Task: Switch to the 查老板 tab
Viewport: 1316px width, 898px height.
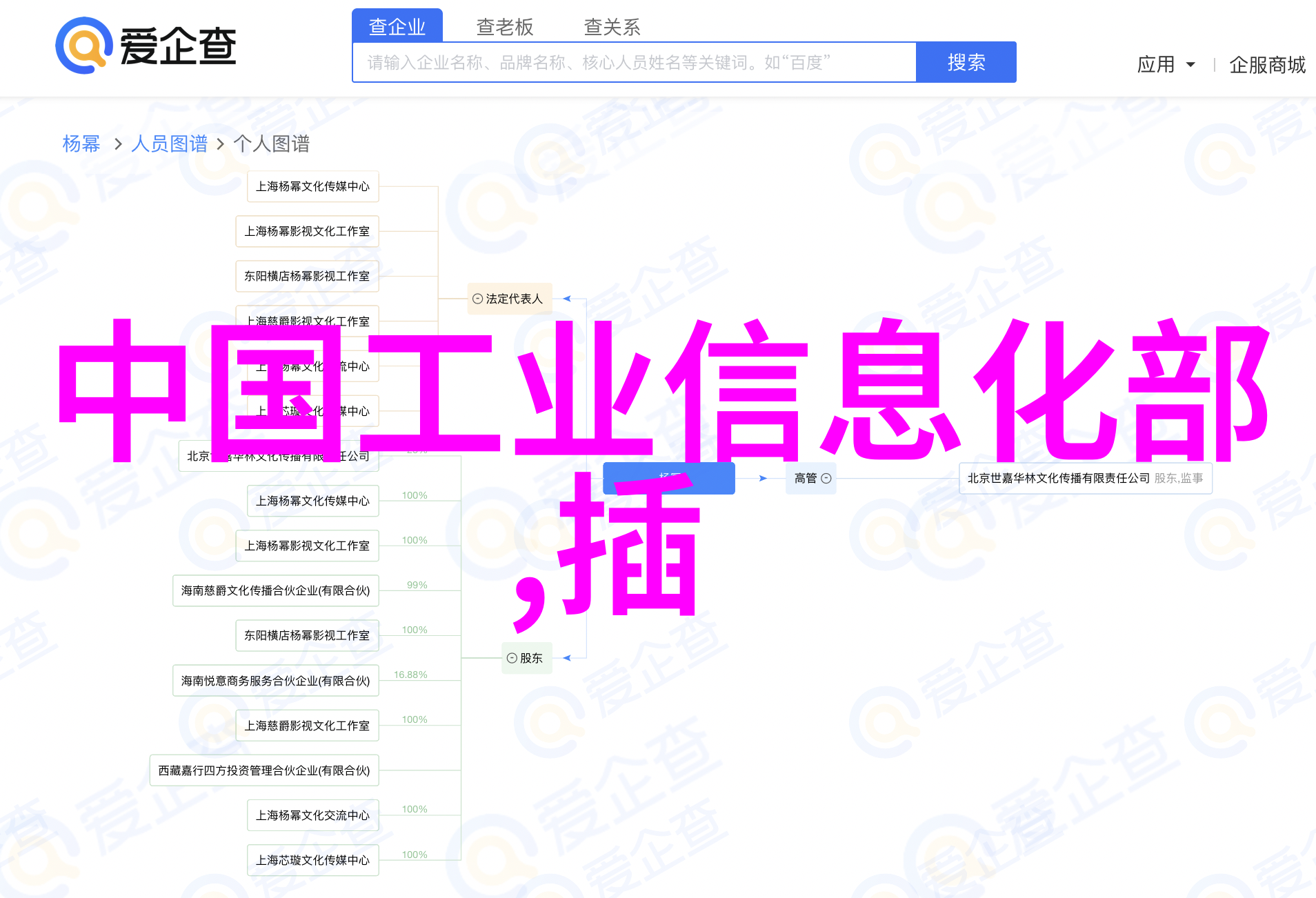Action: 505,26
